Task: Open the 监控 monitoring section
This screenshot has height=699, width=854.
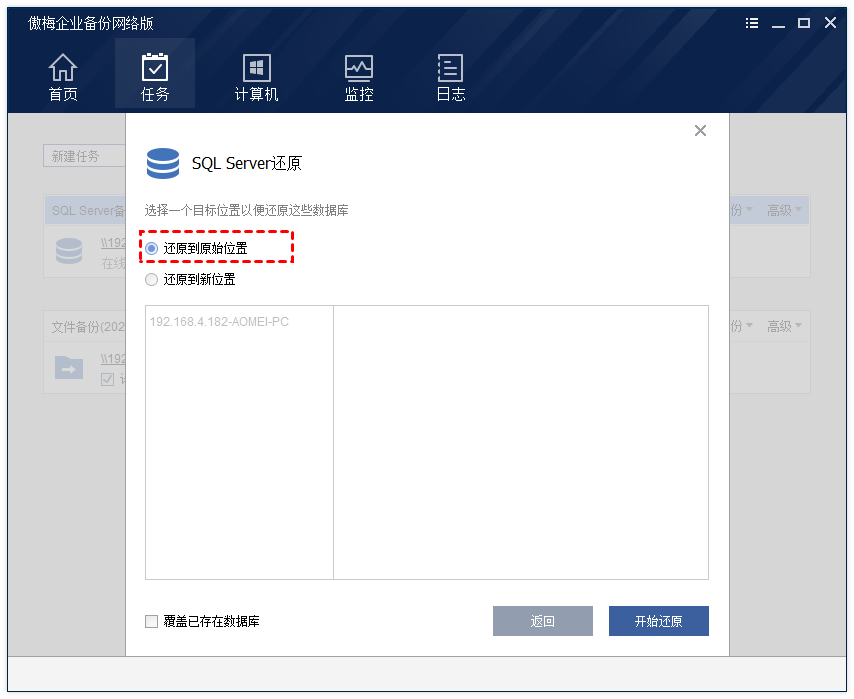Action: [x=359, y=76]
